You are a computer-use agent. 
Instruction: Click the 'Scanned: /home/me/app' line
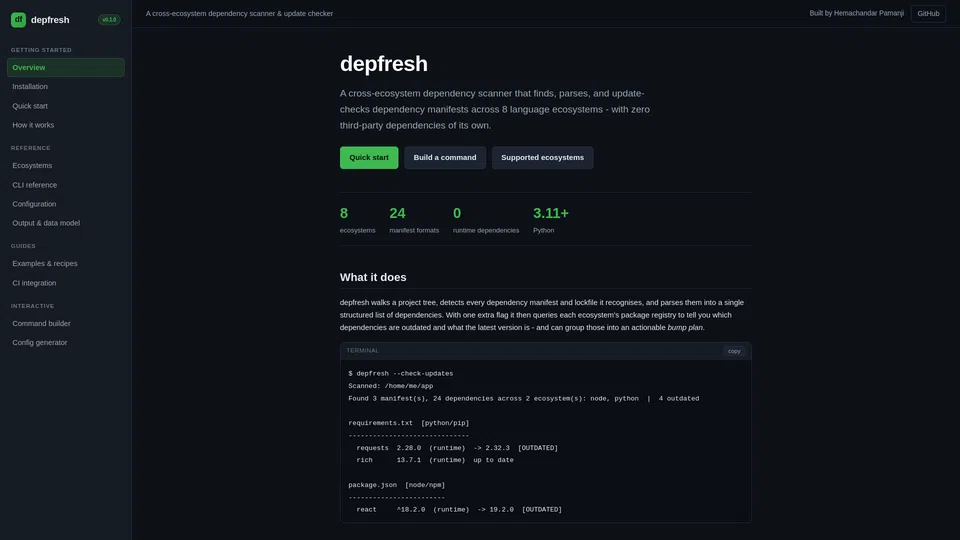click(391, 386)
